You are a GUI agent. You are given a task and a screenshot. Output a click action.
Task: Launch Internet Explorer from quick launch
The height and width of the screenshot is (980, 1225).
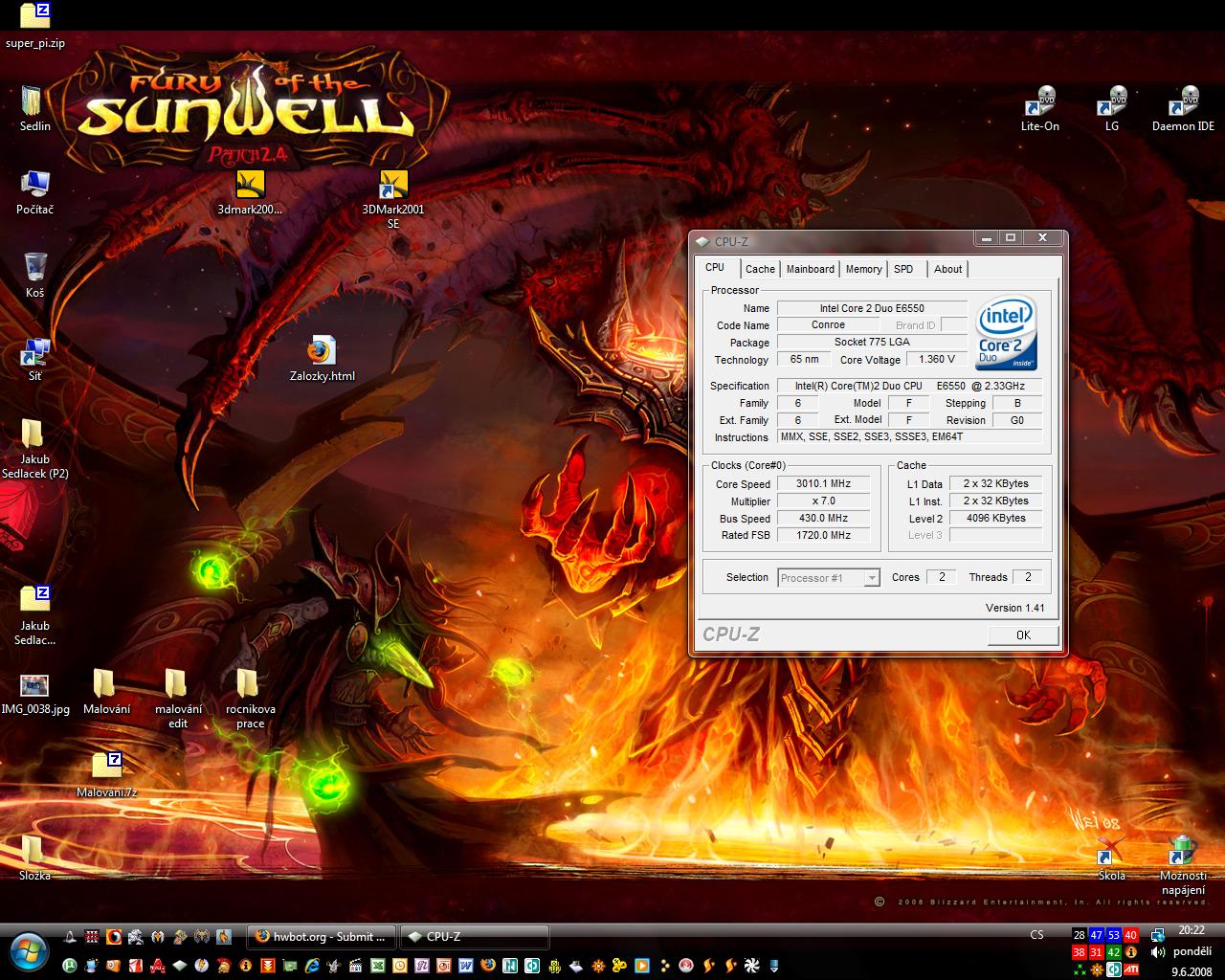(x=312, y=966)
